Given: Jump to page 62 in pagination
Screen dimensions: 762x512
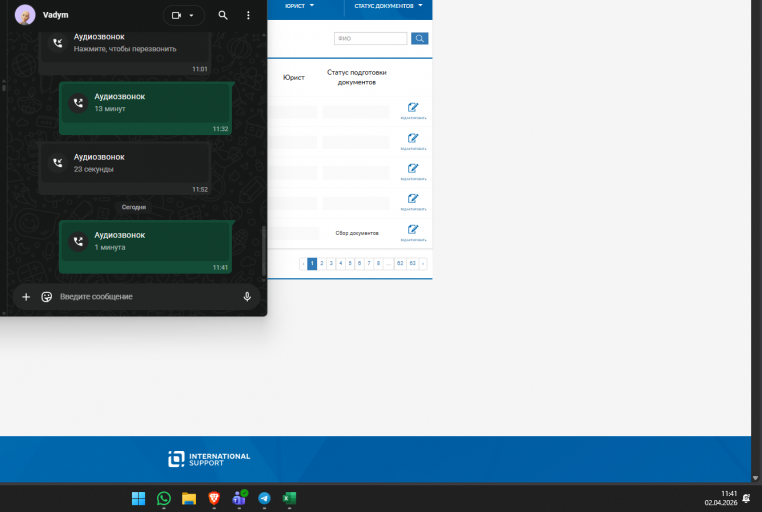Looking at the screenshot, I should click(400, 263).
